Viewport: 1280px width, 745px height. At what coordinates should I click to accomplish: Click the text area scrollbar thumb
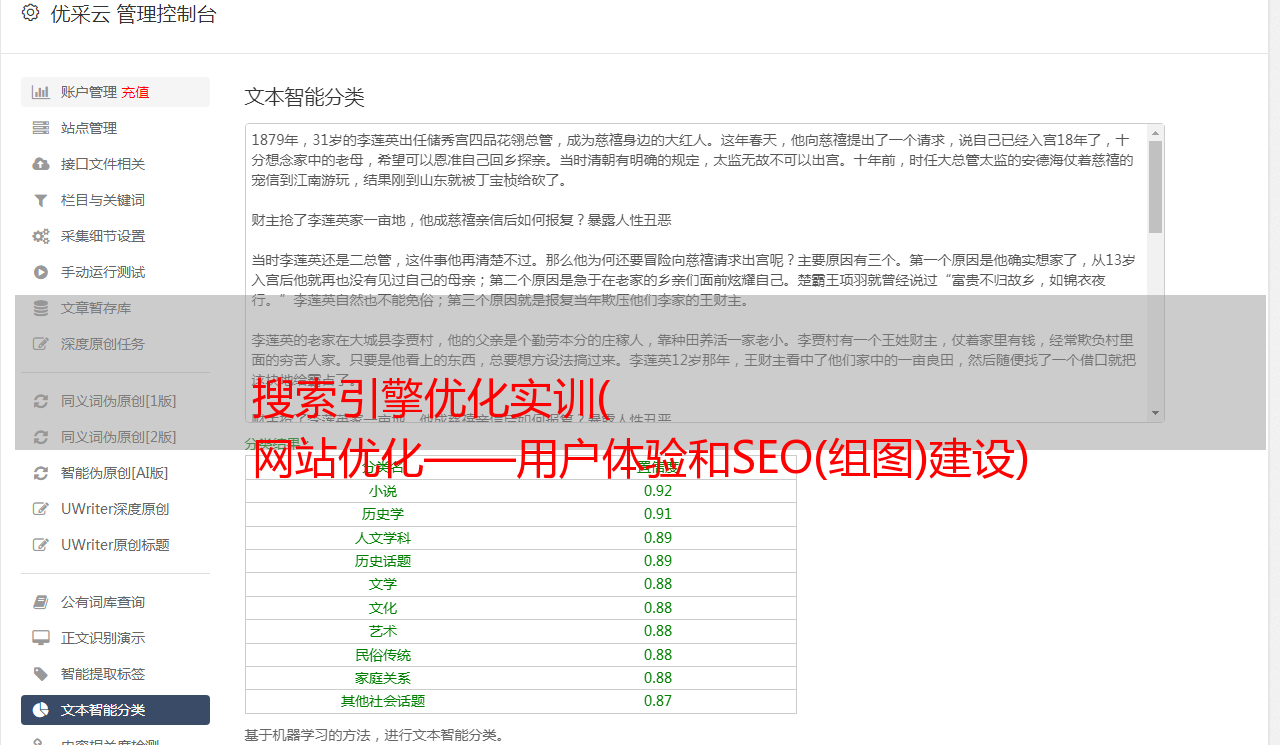pos(1155,187)
